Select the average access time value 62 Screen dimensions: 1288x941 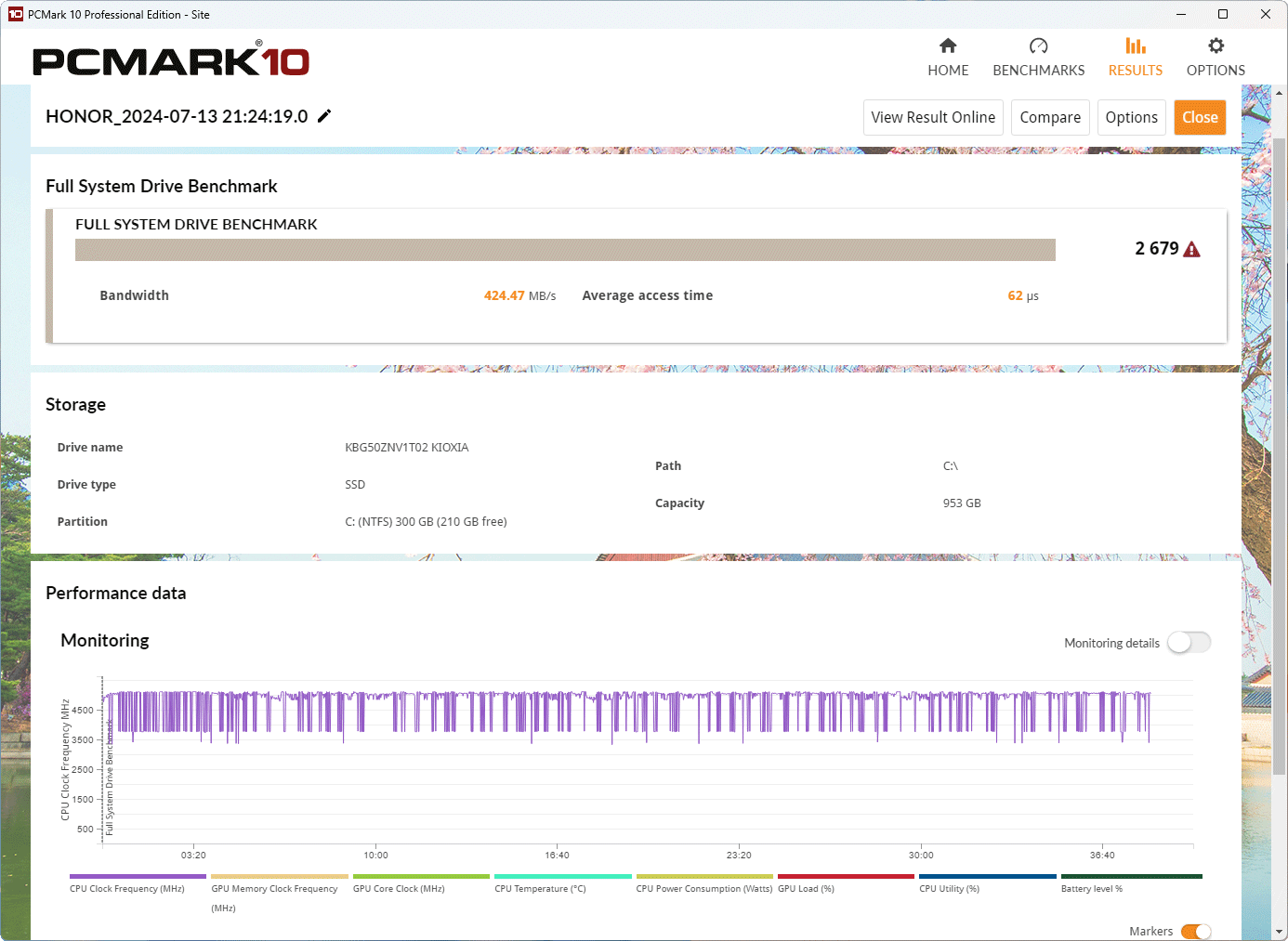click(x=1015, y=296)
